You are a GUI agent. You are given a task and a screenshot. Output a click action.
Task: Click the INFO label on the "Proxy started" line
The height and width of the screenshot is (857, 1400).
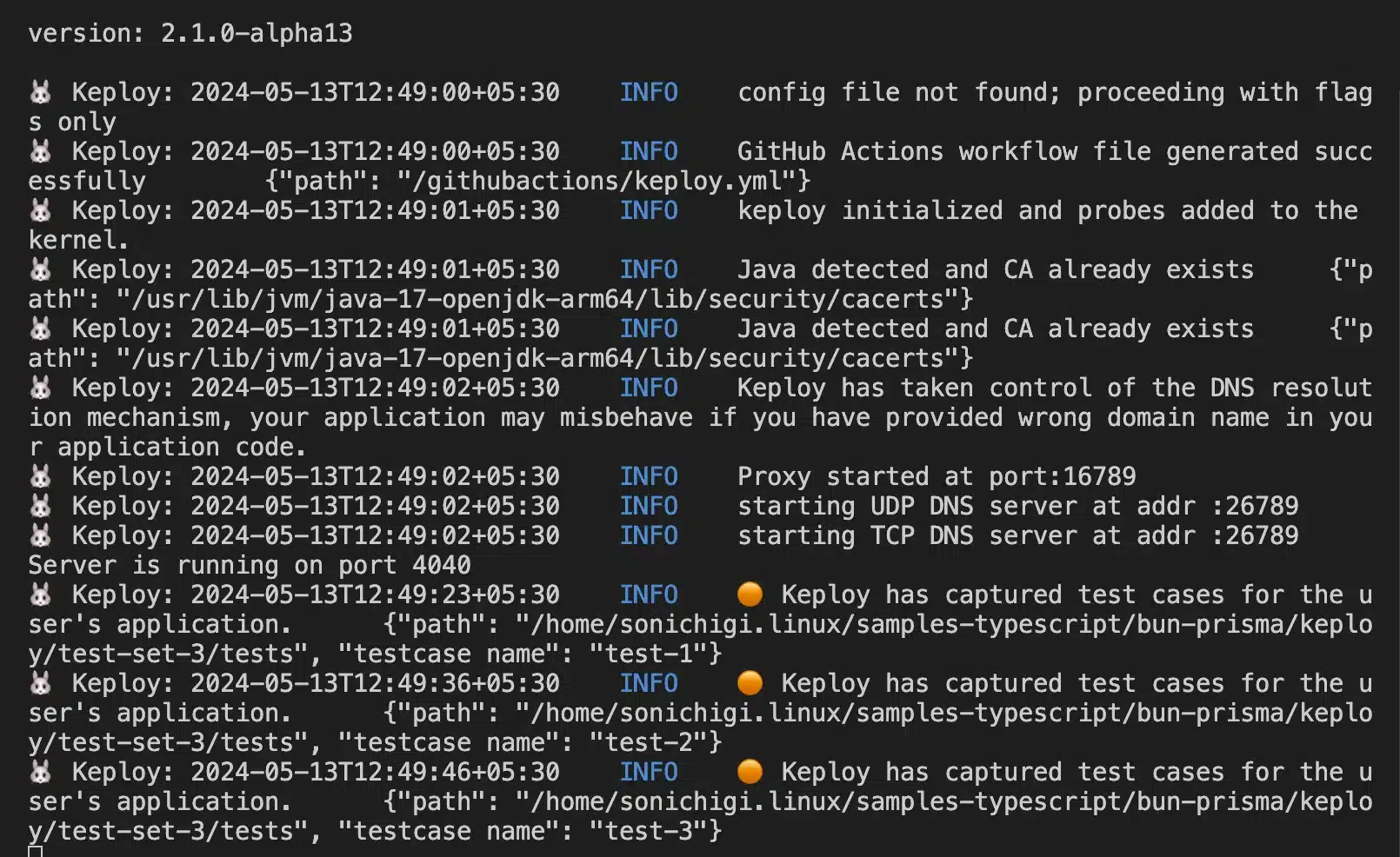click(x=649, y=476)
